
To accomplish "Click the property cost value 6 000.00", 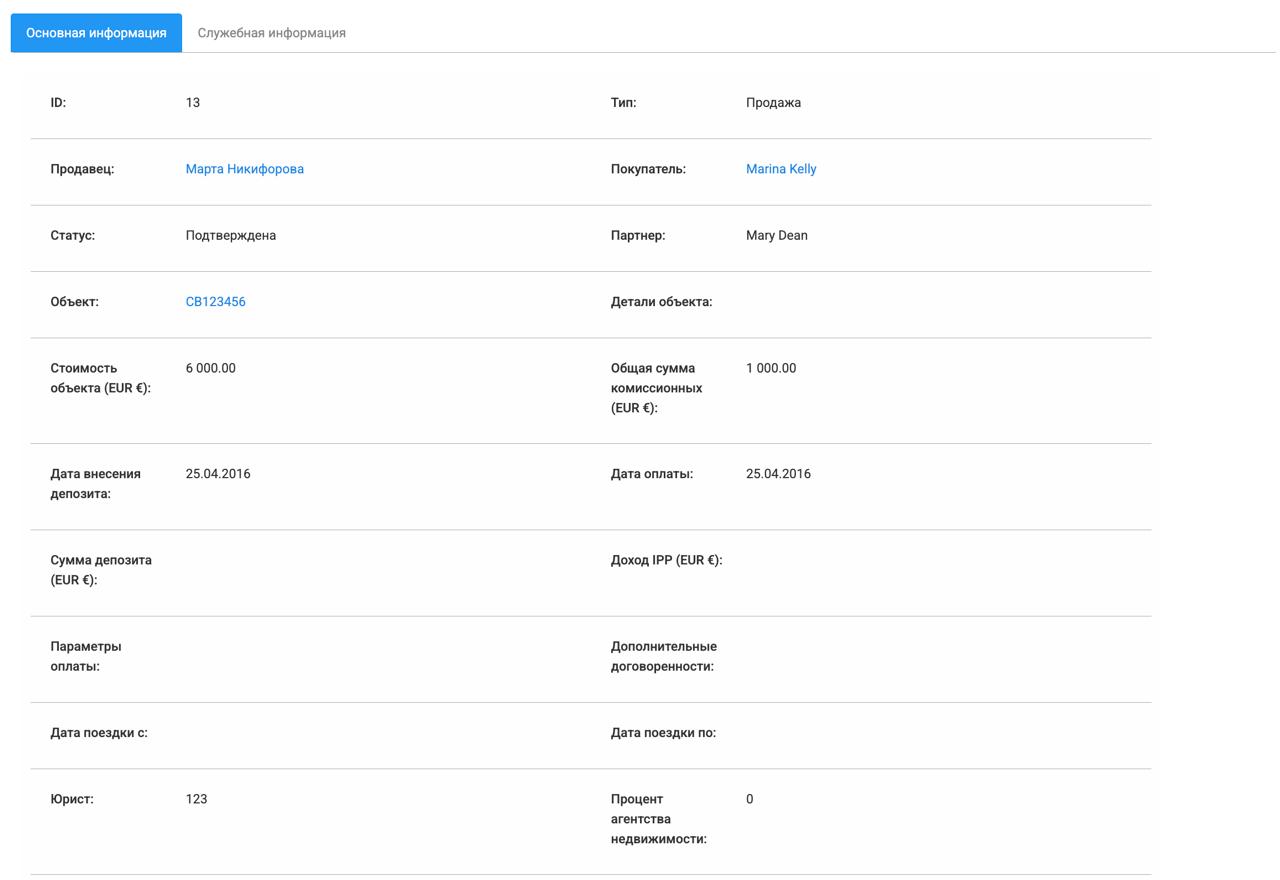I will [211, 368].
